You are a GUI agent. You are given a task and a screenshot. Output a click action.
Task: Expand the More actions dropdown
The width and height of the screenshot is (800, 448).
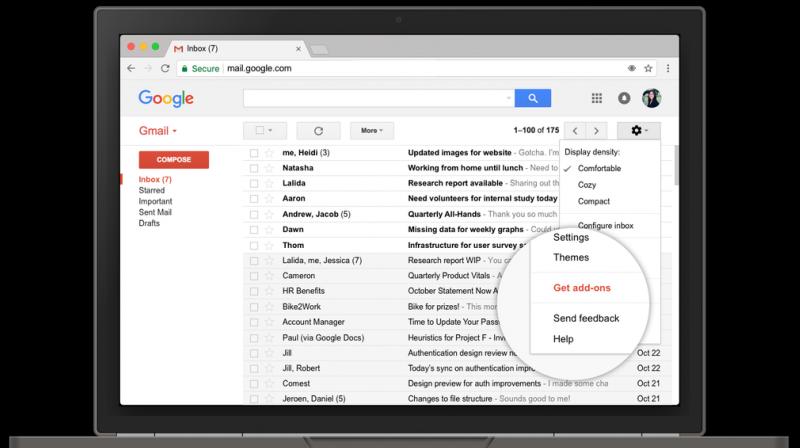click(372, 131)
